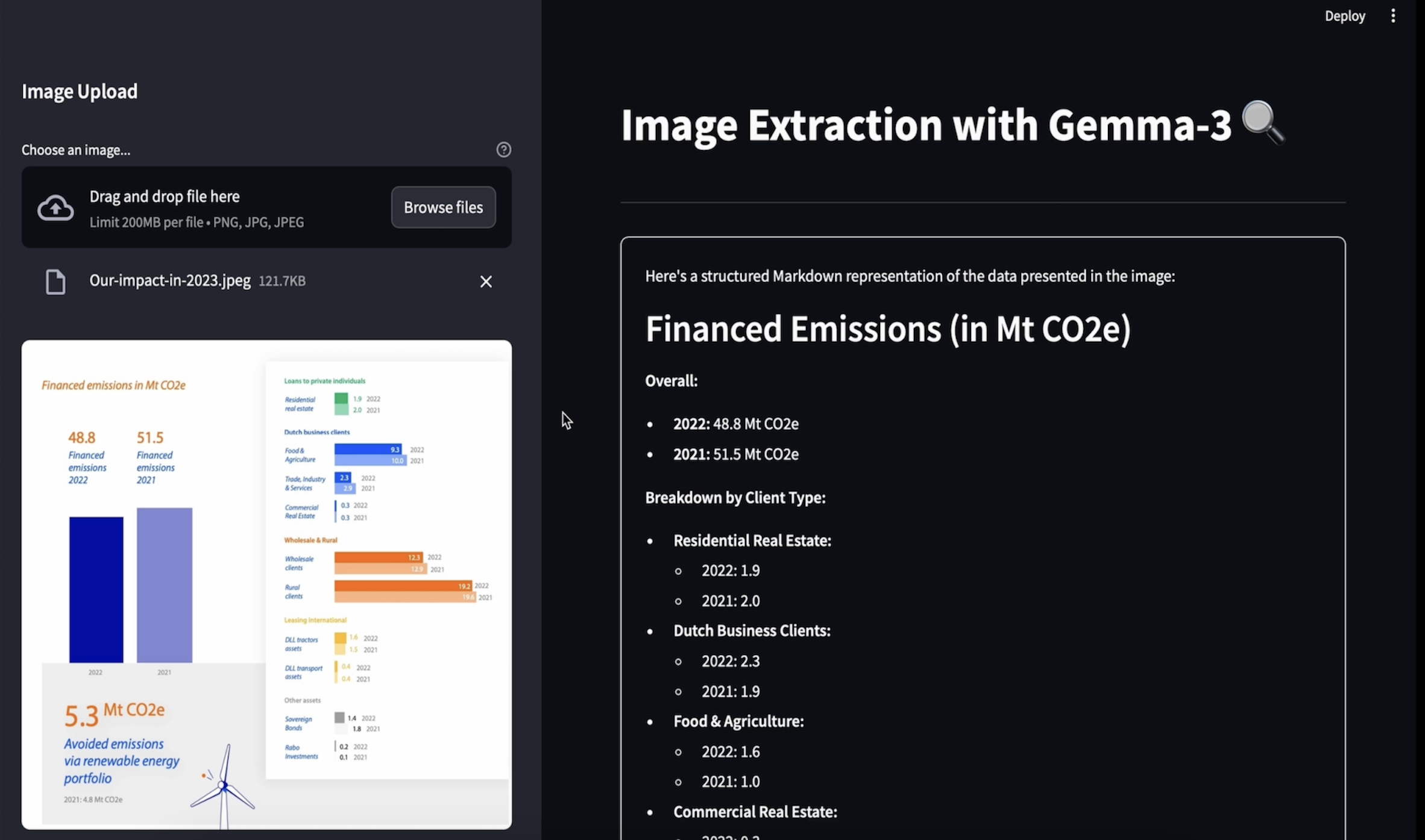Click the wind turbine illustration in the preview
1425x840 pixels.
pos(223,784)
